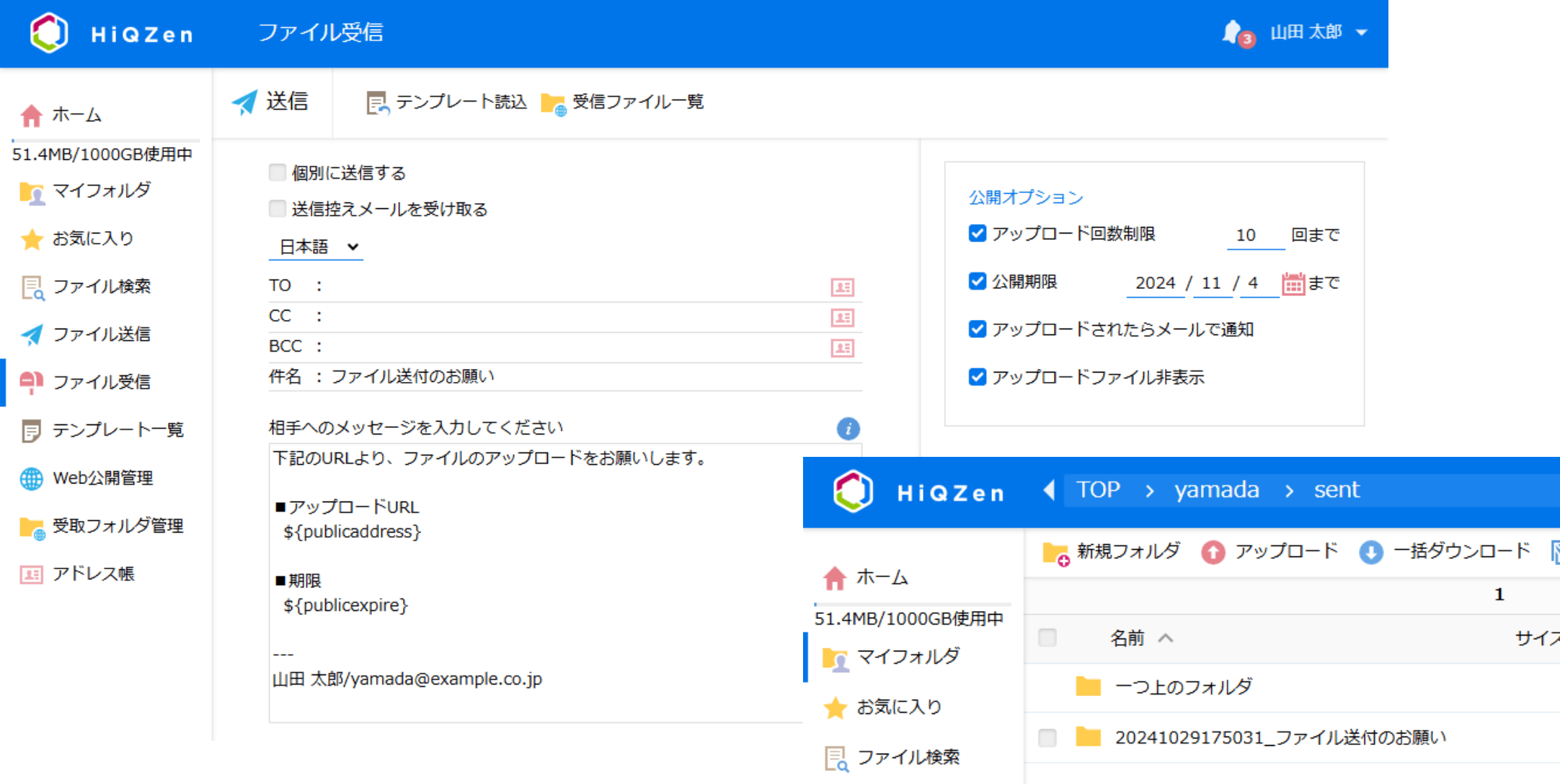Open お気に入り in main sidebar

[77, 239]
